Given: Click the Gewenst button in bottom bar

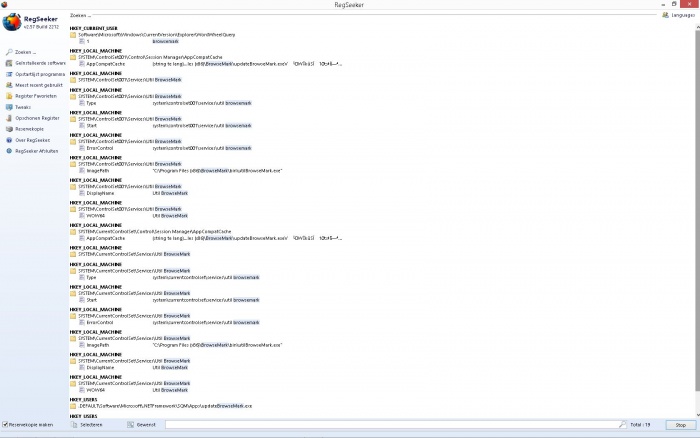Looking at the screenshot, I should coord(141,425).
